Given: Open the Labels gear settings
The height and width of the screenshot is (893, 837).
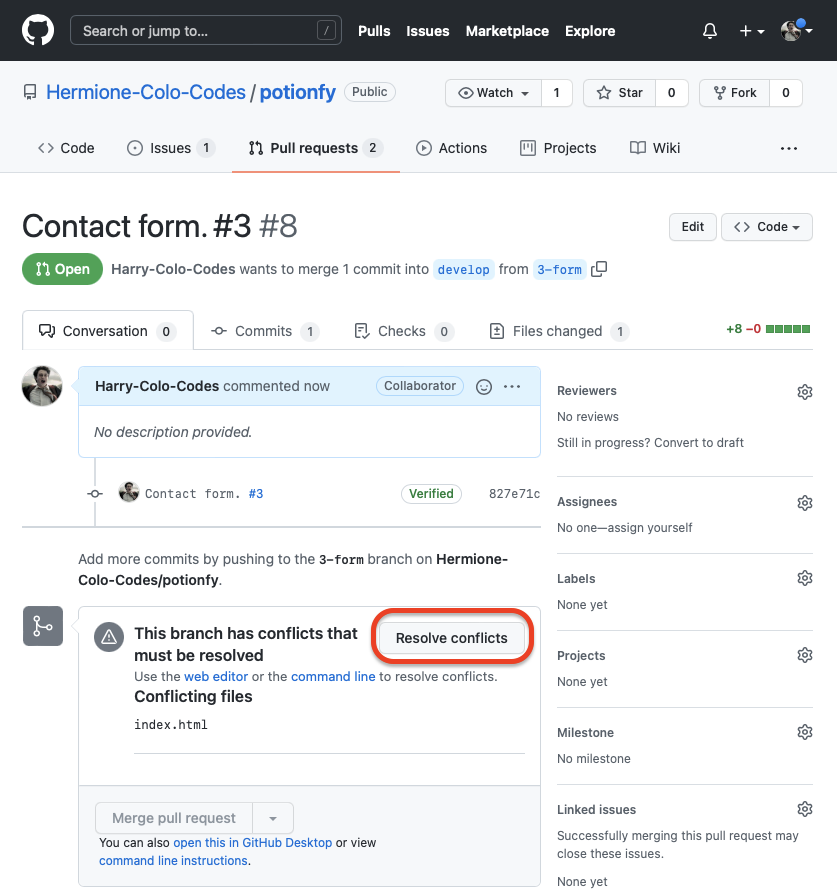Looking at the screenshot, I should coord(804,579).
